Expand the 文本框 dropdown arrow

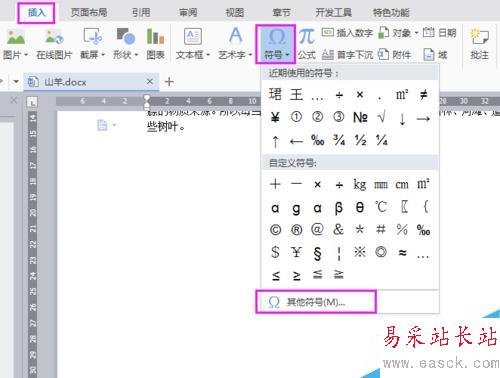tap(208, 55)
